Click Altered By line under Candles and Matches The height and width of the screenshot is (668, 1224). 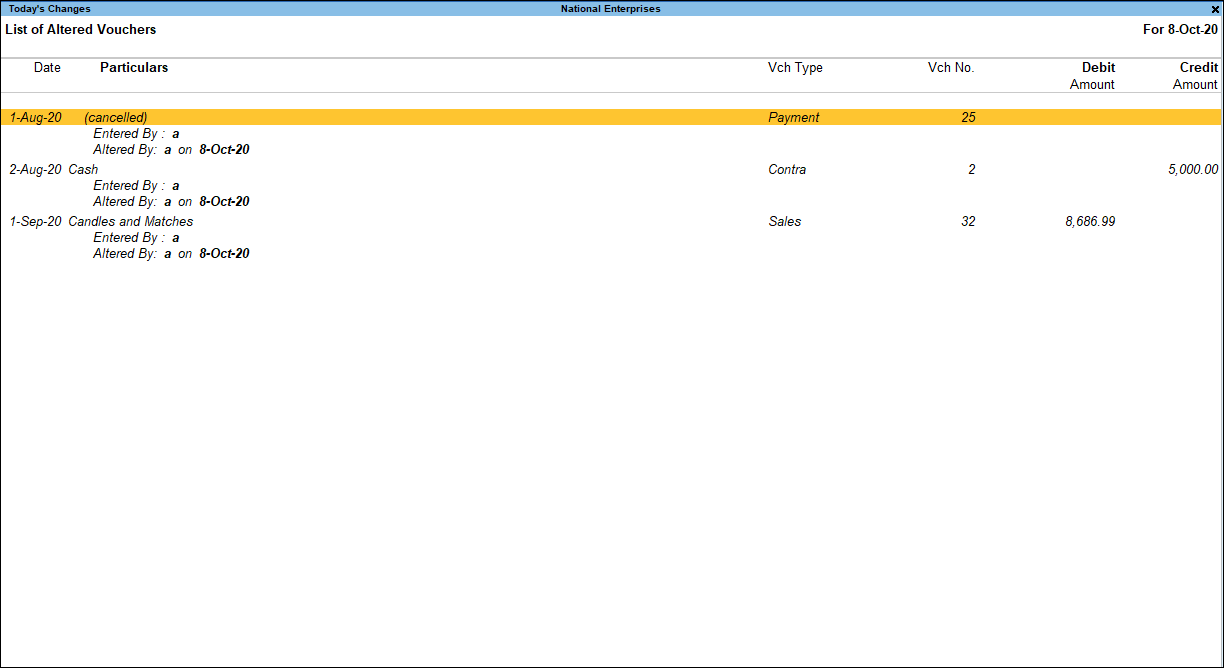tap(171, 253)
